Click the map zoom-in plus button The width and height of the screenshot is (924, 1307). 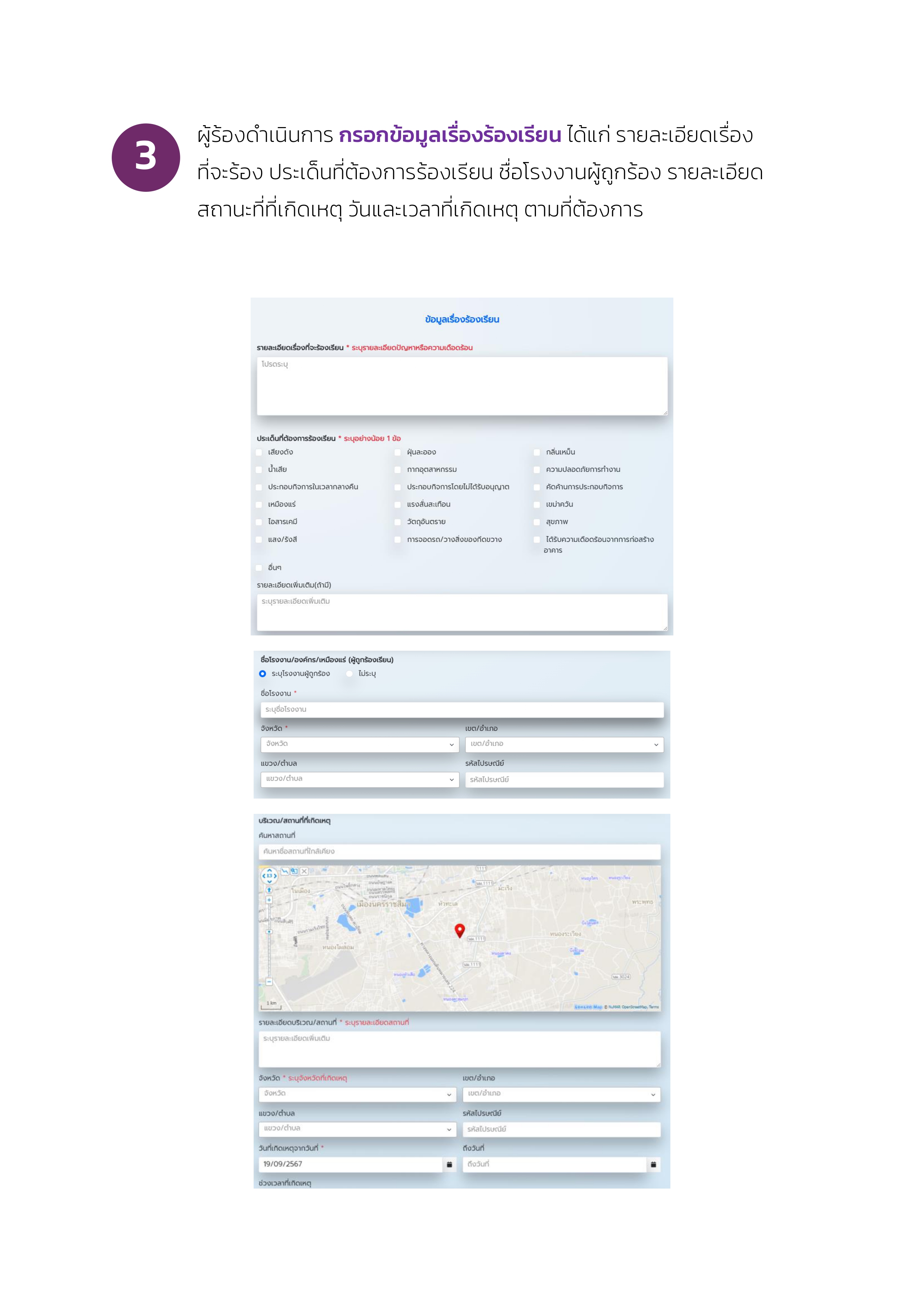[269, 900]
